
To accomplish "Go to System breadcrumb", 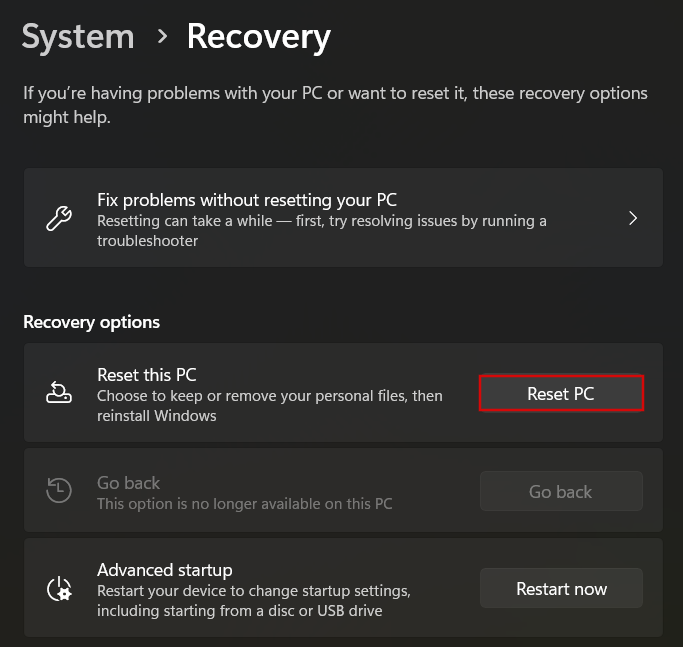I will point(78,37).
